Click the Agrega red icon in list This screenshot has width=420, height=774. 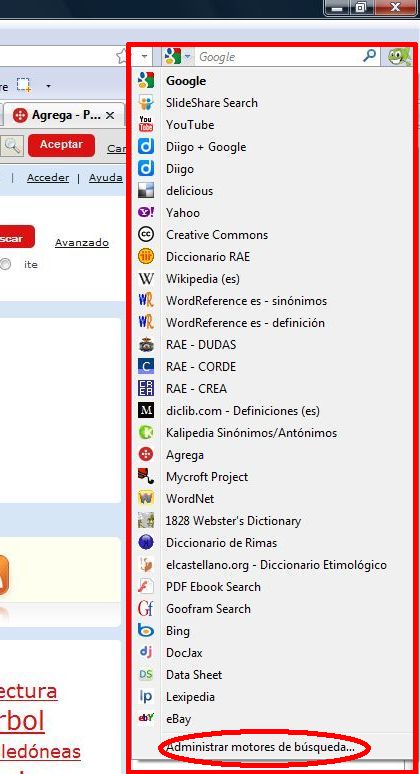(x=146, y=454)
